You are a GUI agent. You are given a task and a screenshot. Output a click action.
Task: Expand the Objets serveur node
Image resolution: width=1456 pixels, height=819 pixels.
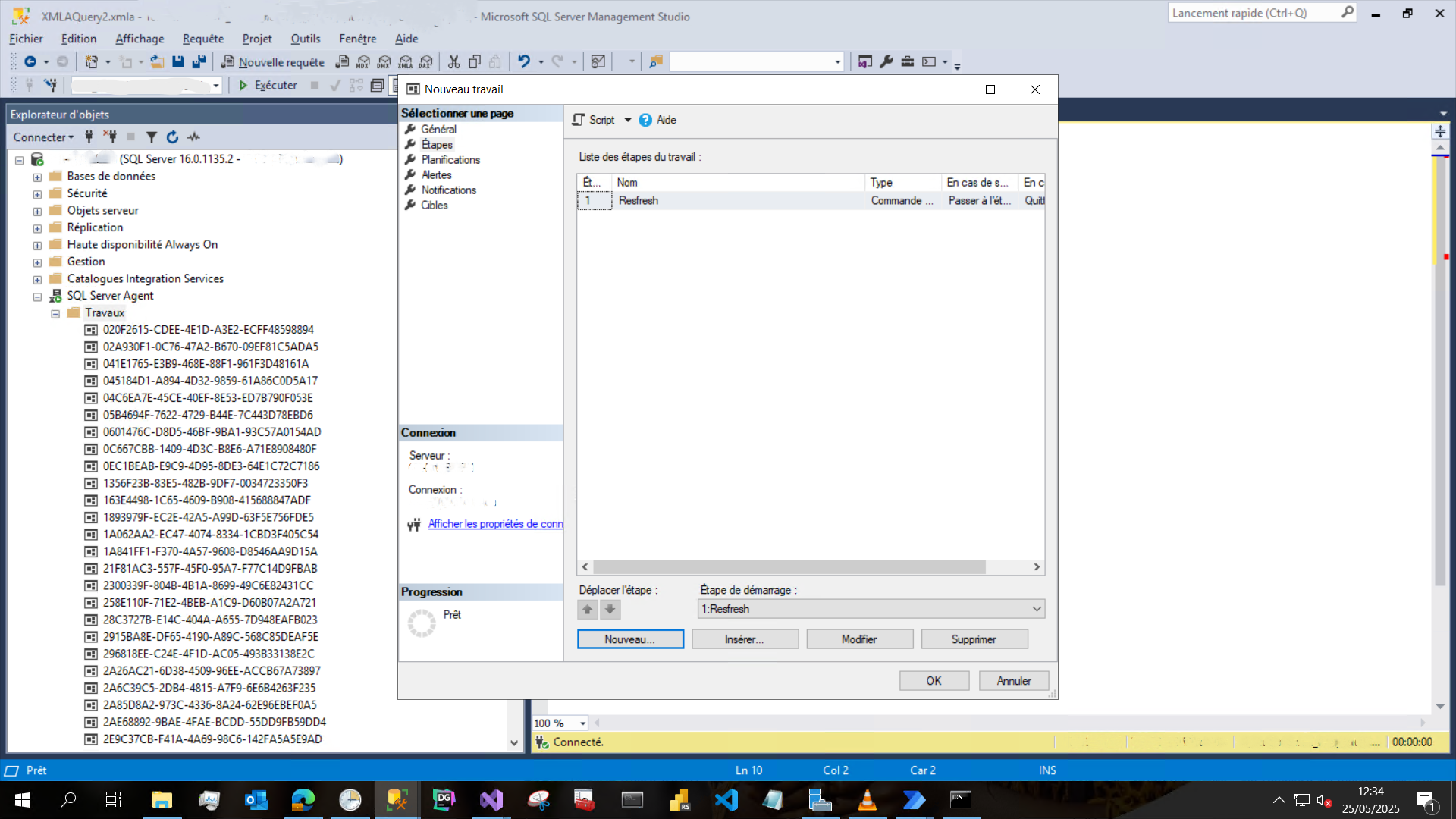coord(37,212)
